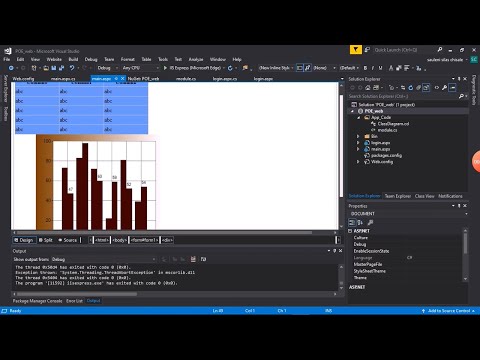Expand the login.aspx node

tap(358, 143)
